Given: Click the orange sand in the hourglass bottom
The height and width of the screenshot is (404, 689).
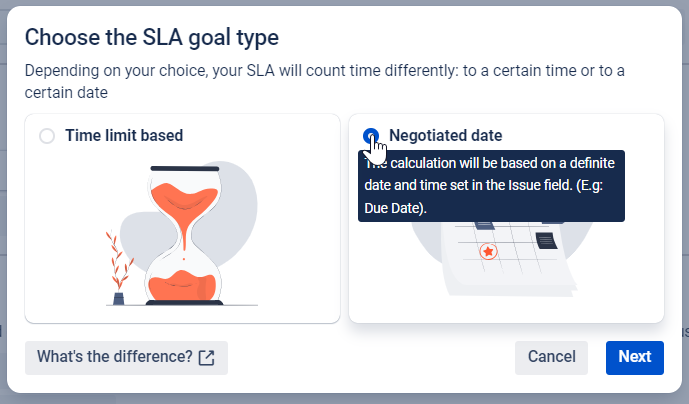Looking at the screenshot, I should tap(182, 285).
